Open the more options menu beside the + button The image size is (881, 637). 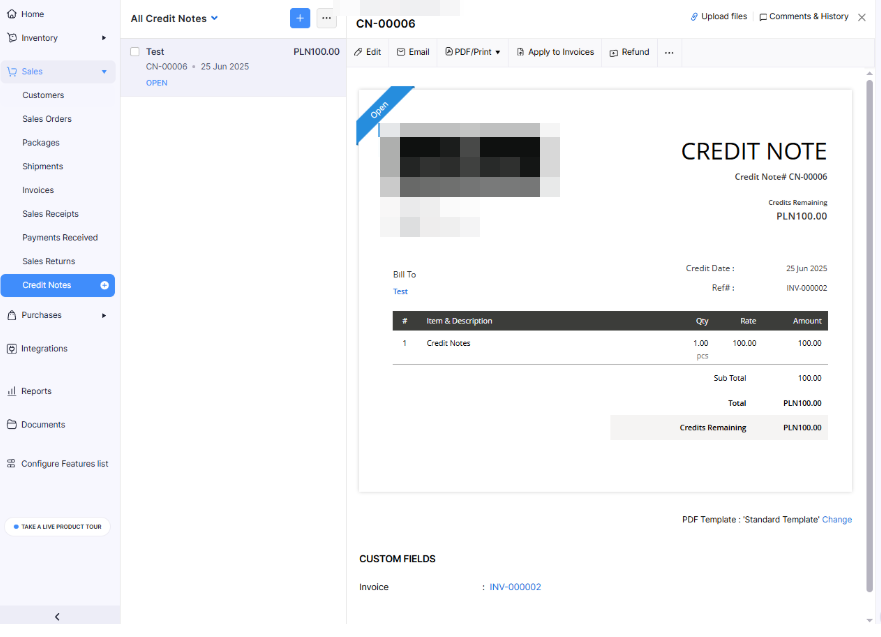click(x=326, y=18)
